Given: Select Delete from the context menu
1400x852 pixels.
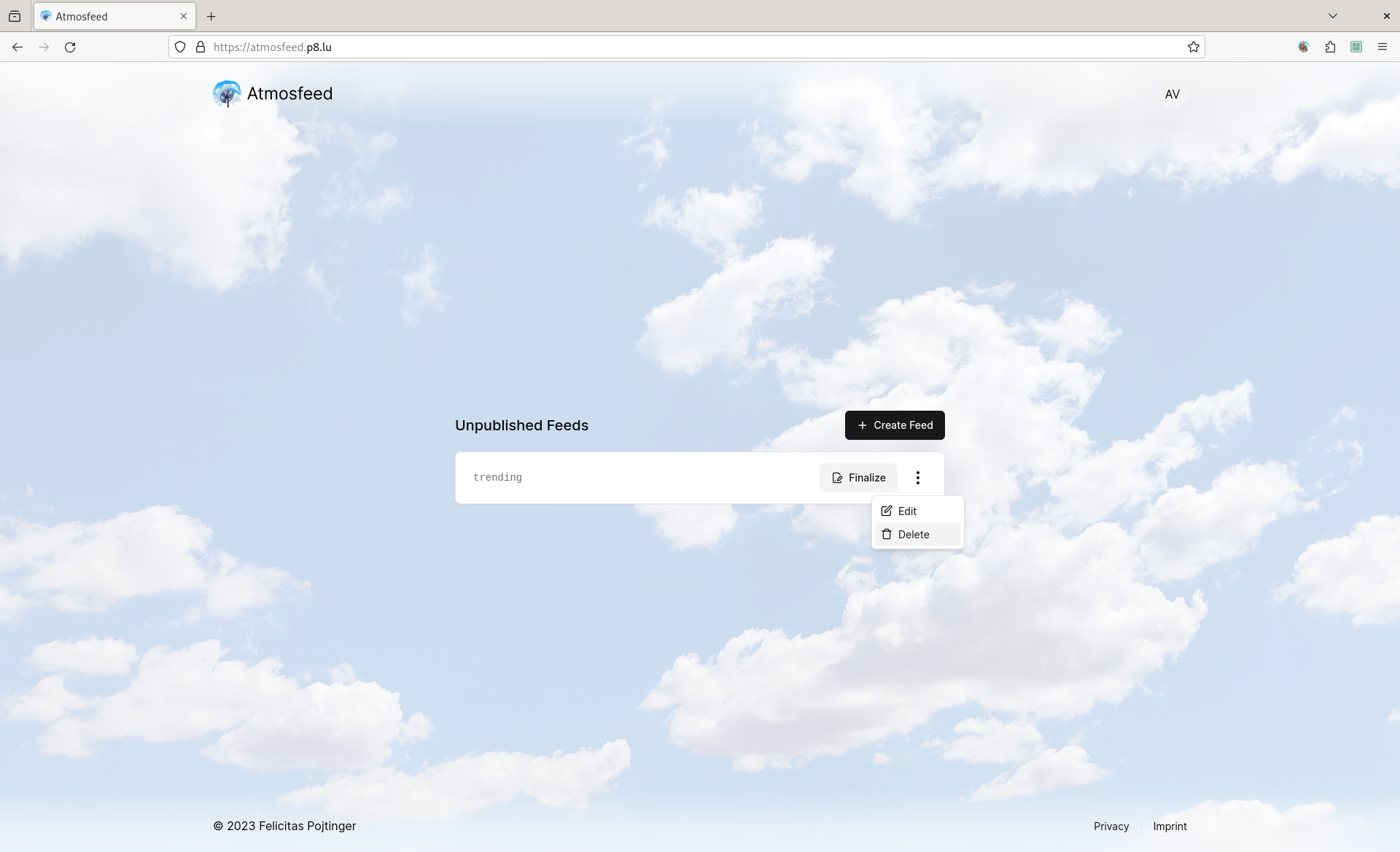Looking at the screenshot, I should pyautogui.click(x=913, y=535).
